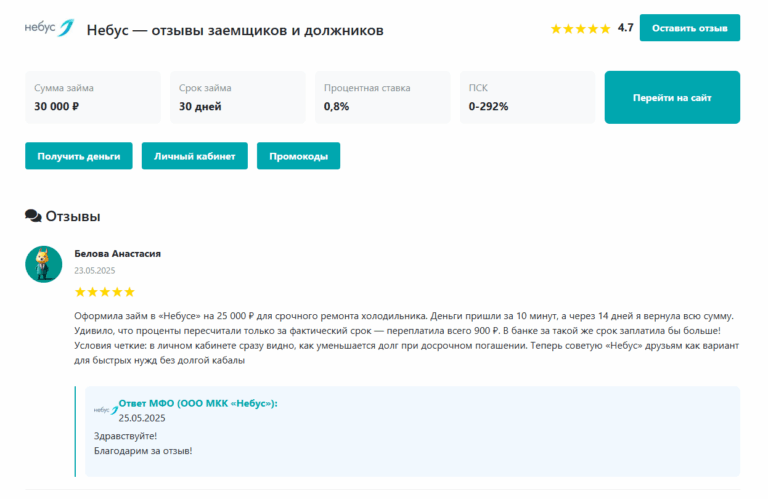Click the header star rating next to 4.7

tap(580, 28)
